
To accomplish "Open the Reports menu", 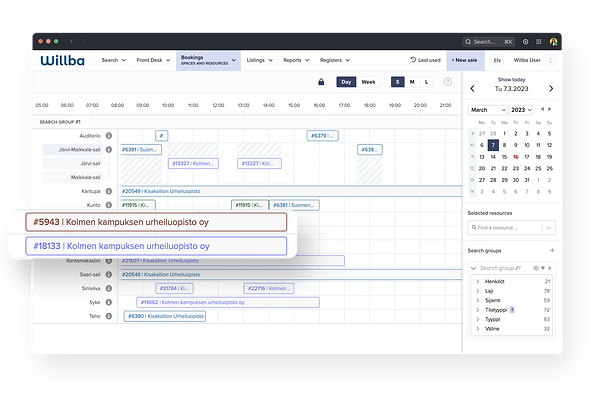I will click(296, 60).
